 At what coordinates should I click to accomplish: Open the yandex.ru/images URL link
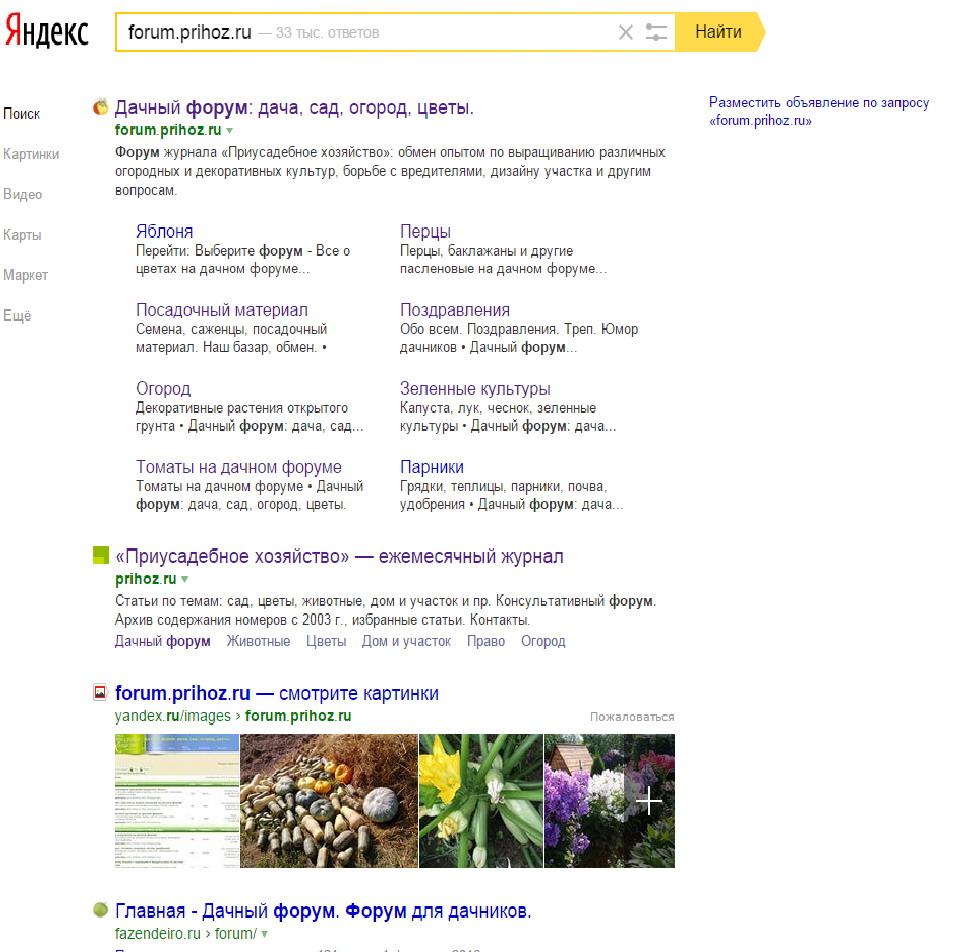(x=233, y=716)
